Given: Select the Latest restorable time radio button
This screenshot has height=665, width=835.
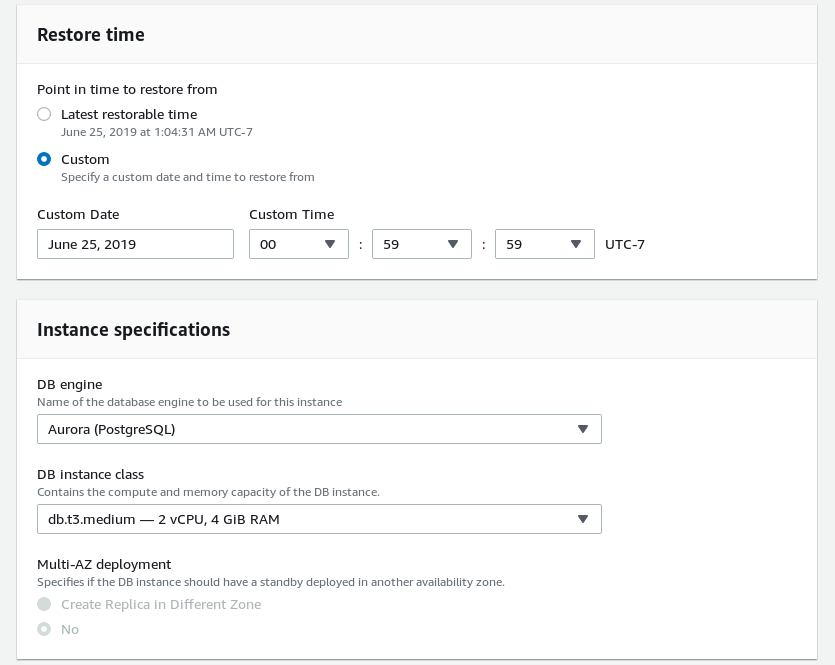Looking at the screenshot, I should tap(44, 114).
